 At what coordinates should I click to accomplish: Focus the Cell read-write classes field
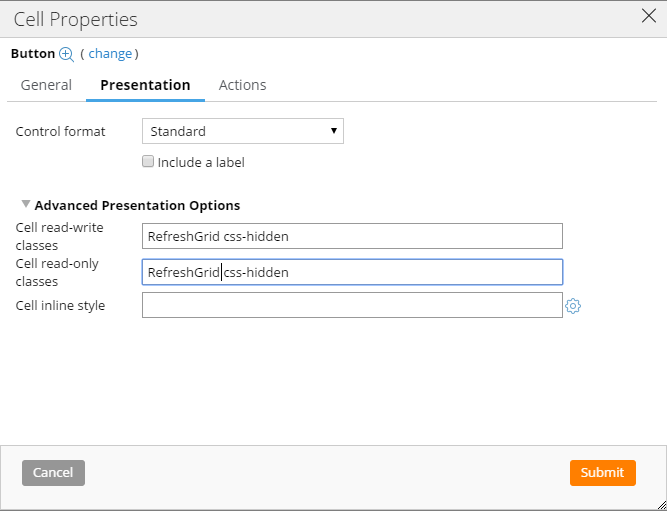(x=352, y=236)
